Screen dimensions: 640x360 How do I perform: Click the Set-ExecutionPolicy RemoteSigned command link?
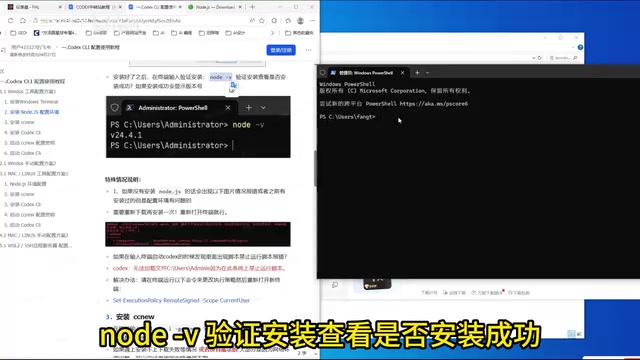(x=181, y=300)
